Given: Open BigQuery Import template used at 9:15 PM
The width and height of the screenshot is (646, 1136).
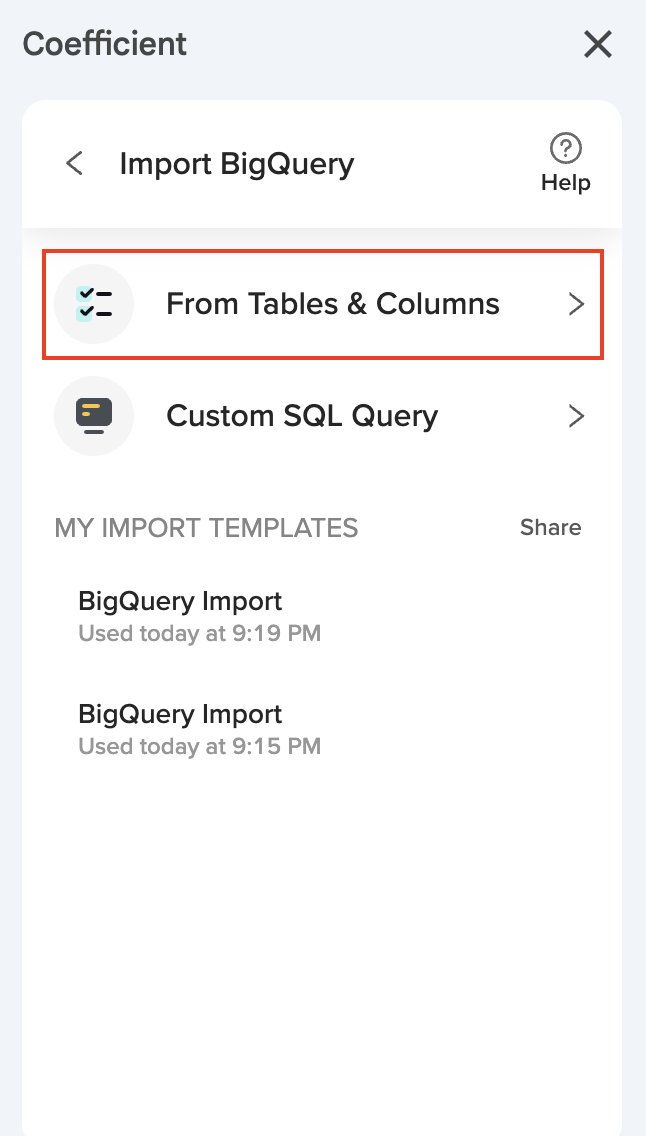Looking at the screenshot, I should click(x=180, y=714).
